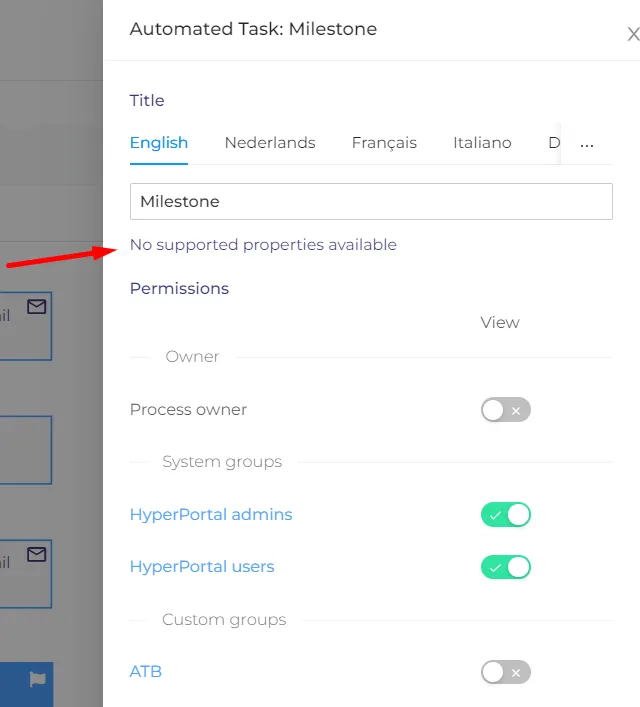
Task: Click the 'Automated Task: Milestone' panel title
Action: click(253, 29)
